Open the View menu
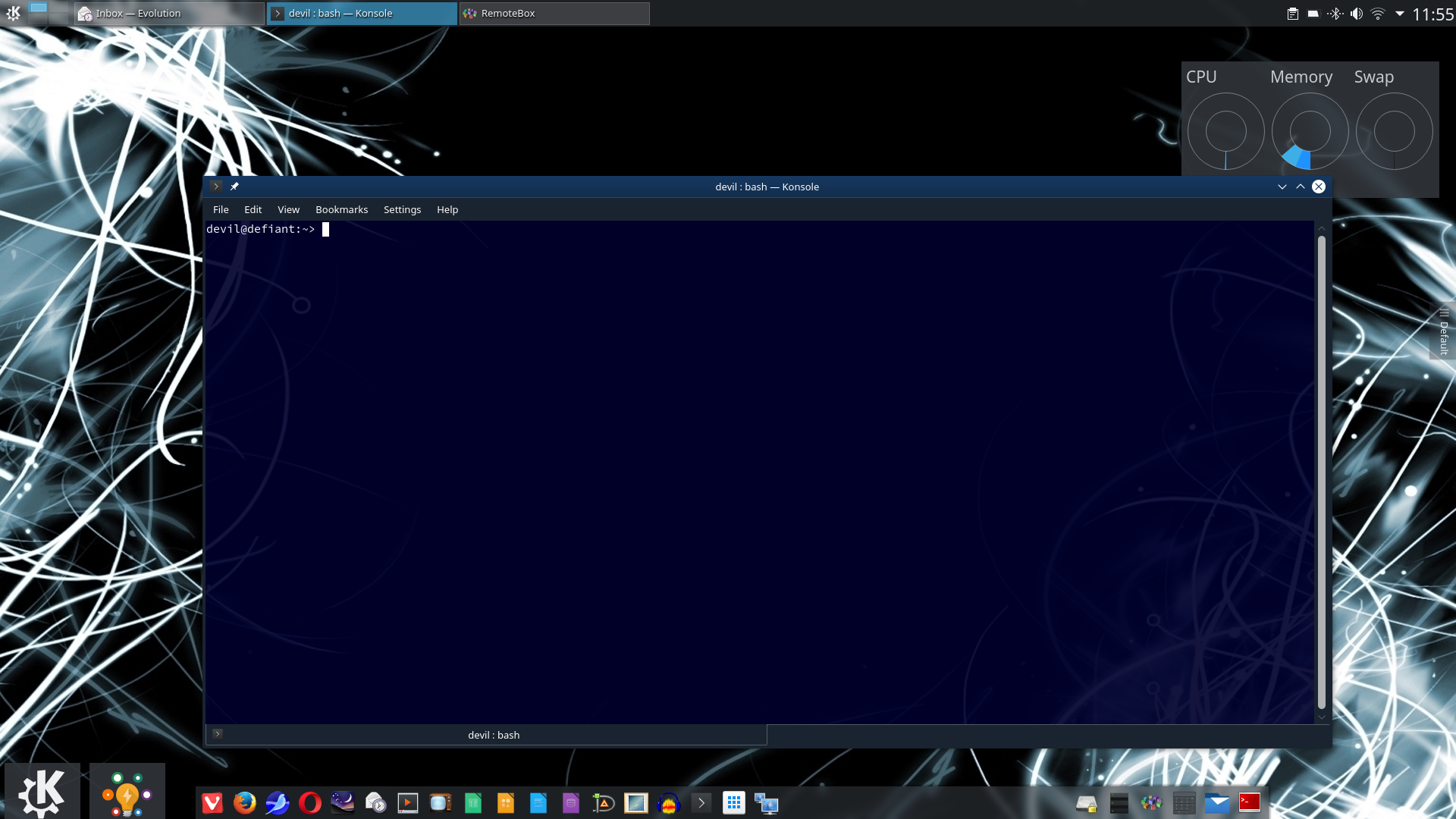This screenshot has height=819, width=1456. pos(288,209)
